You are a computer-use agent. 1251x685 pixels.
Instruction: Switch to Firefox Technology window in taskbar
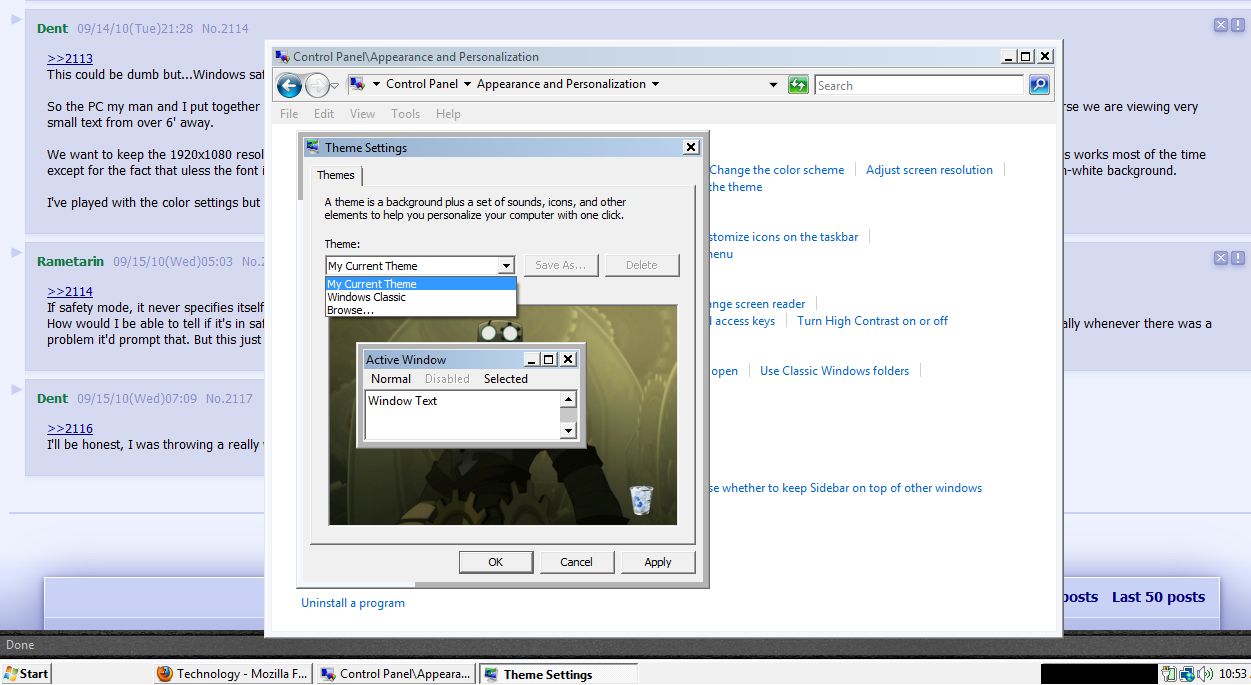click(233, 674)
